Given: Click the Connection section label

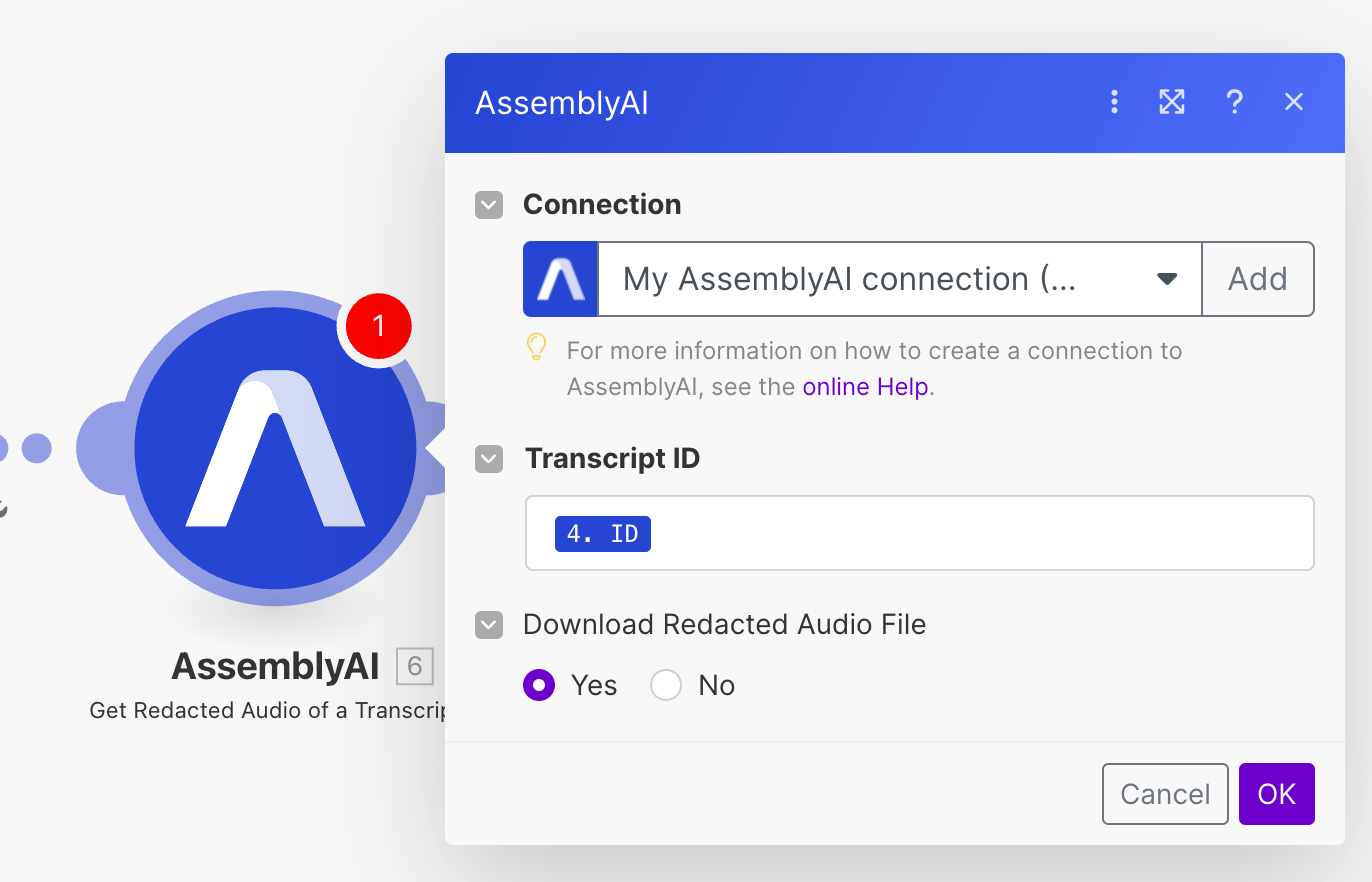Looking at the screenshot, I should click(x=602, y=204).
